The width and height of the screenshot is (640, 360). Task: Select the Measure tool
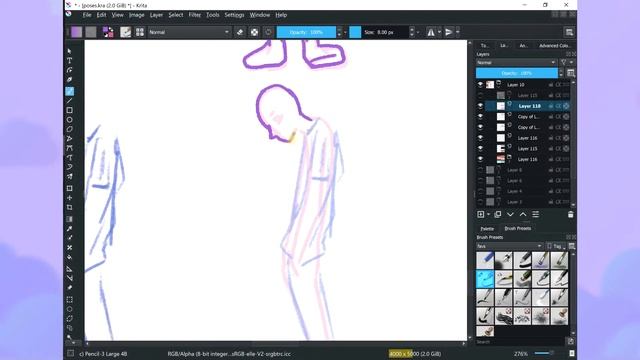click(x=69, y=278)
